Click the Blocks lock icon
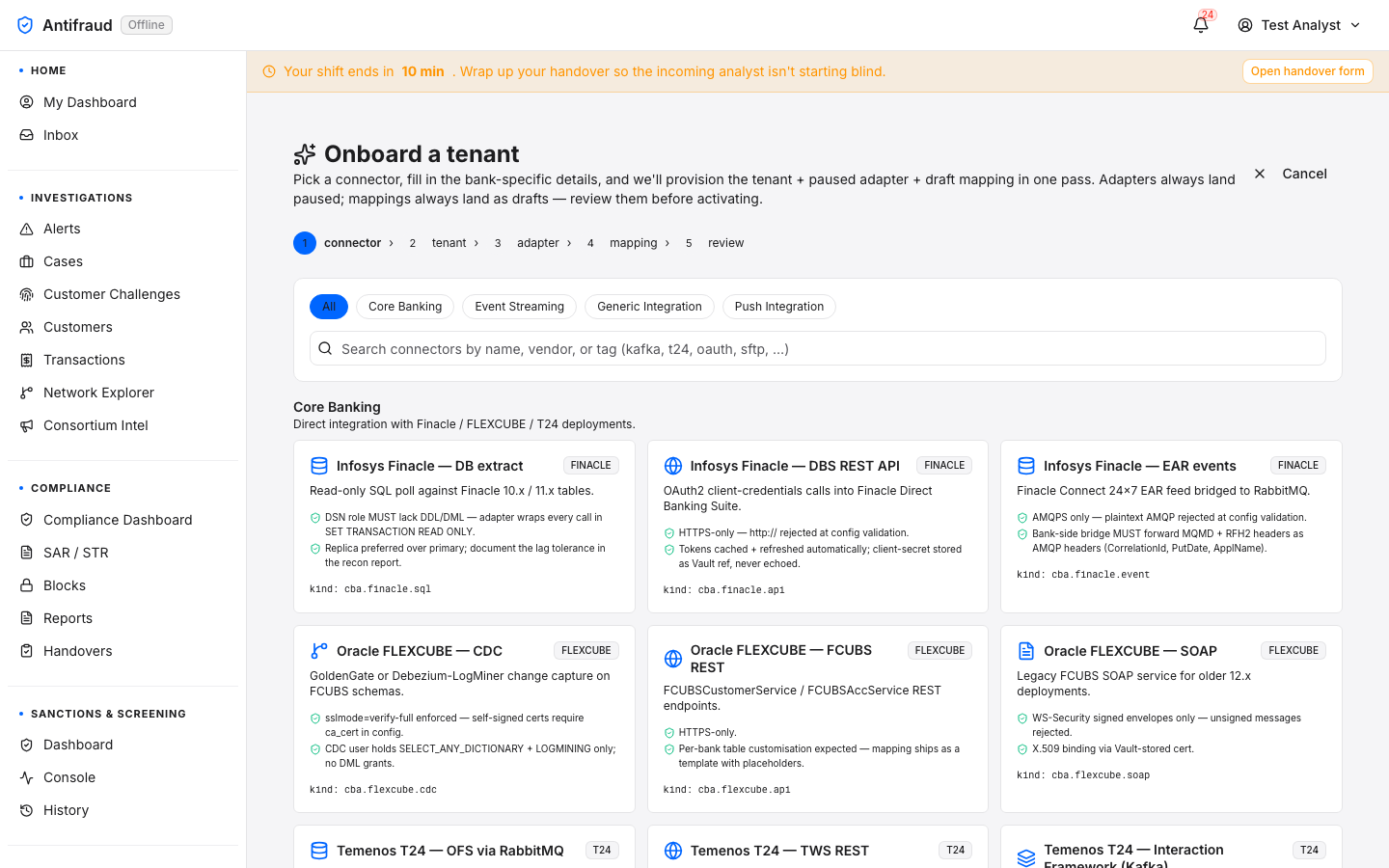 [x=27, y=585]
